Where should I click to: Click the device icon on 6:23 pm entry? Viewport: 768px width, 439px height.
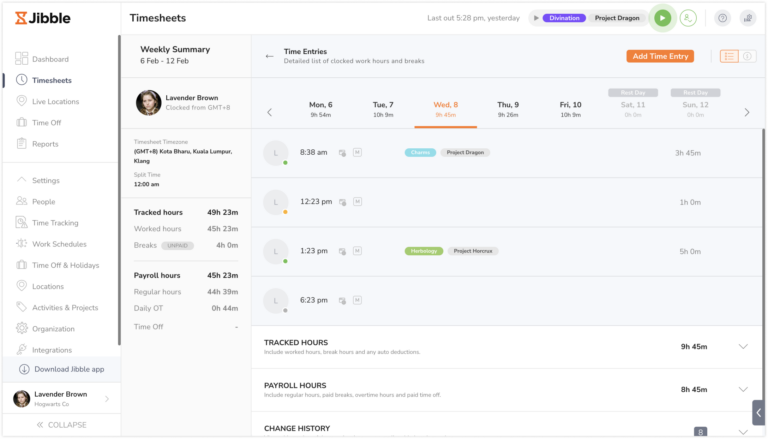(342, 300)
